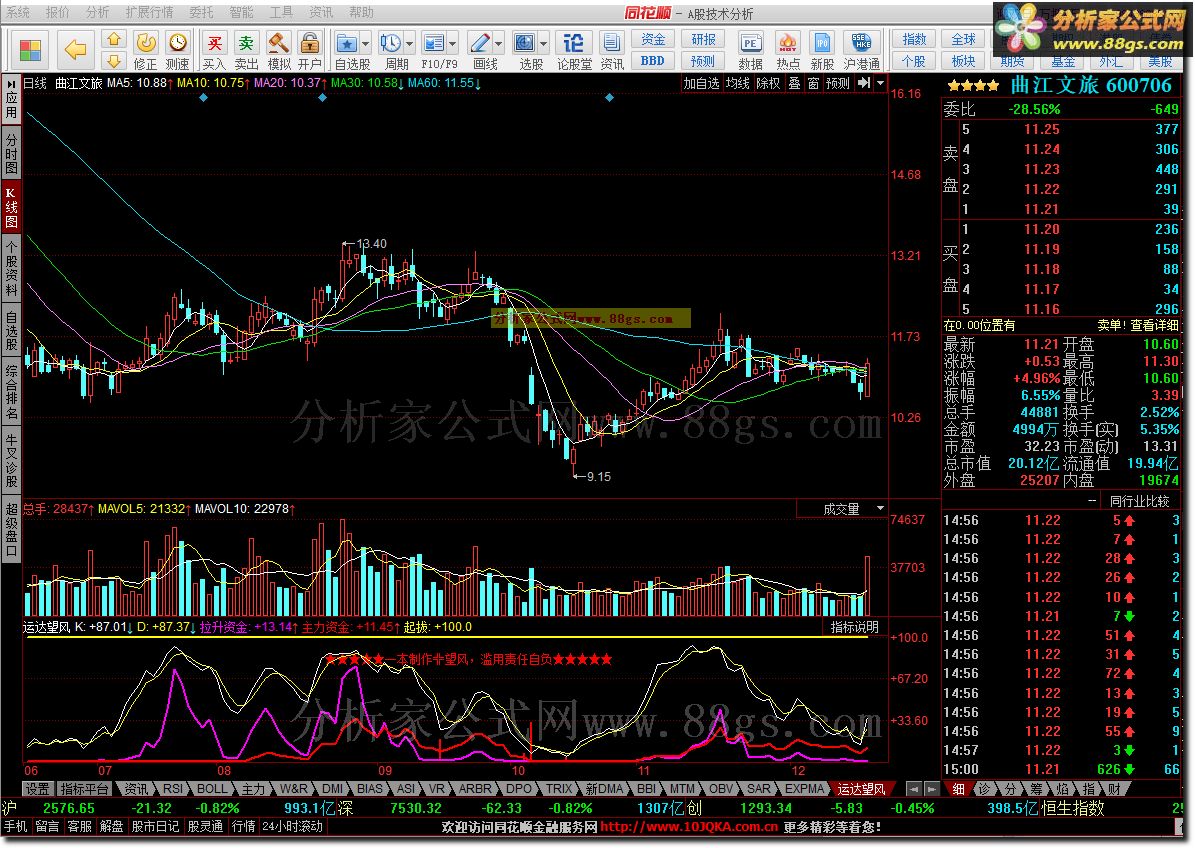Screen dimensions: 1195x848
Task: Open dropdown arrow next to 选股
Action: (543, 43)
